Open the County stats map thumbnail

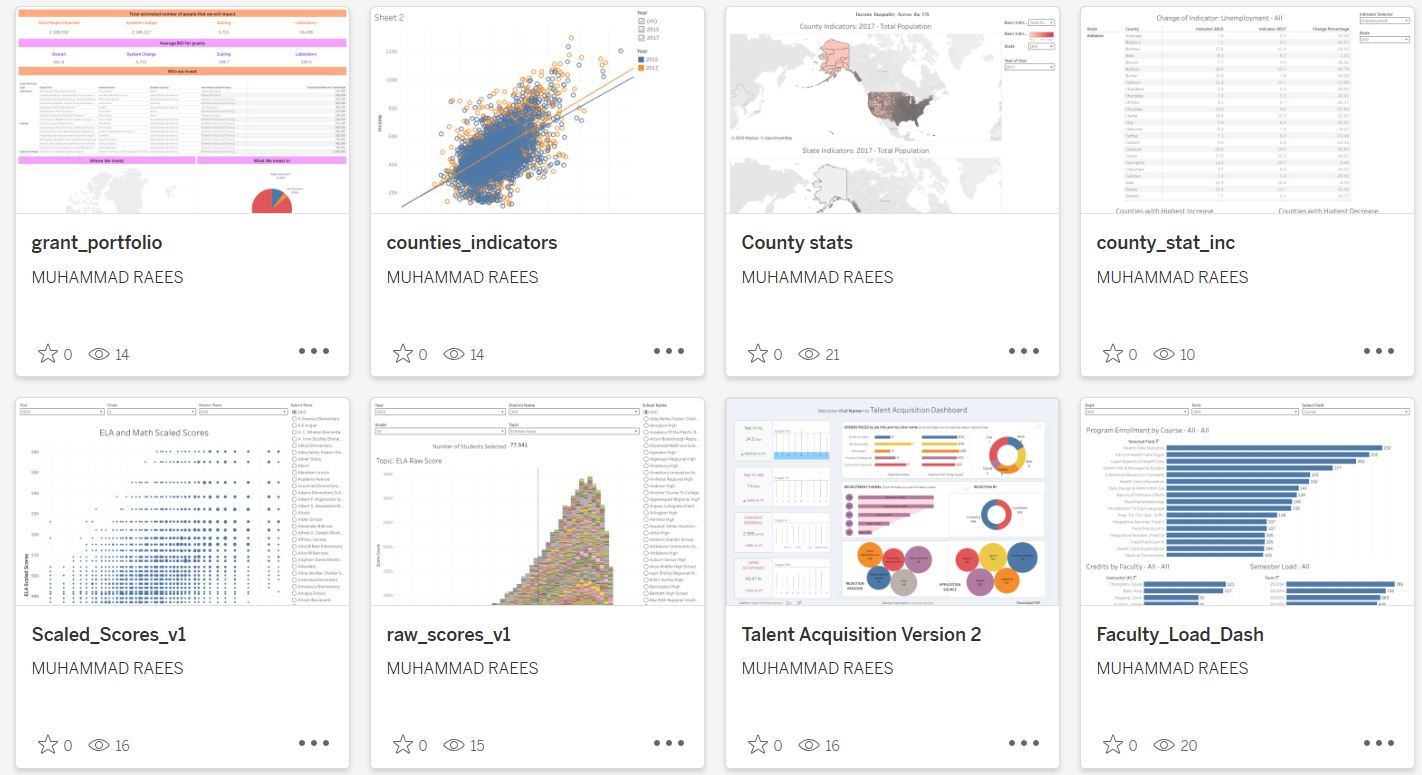892,110
